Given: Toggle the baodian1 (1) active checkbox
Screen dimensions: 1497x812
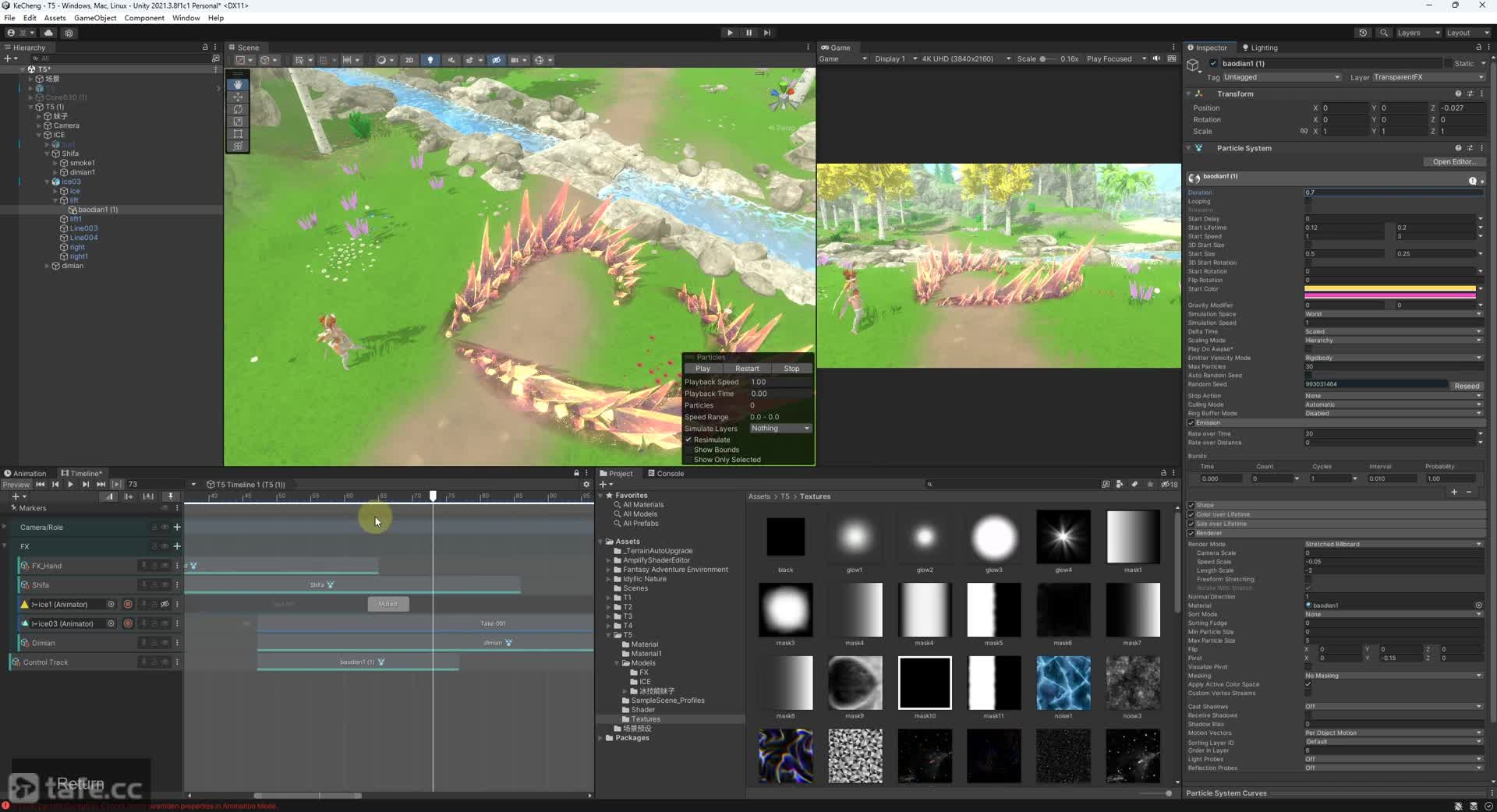Looking at the screenshot, I should [x=1213, y=63].
